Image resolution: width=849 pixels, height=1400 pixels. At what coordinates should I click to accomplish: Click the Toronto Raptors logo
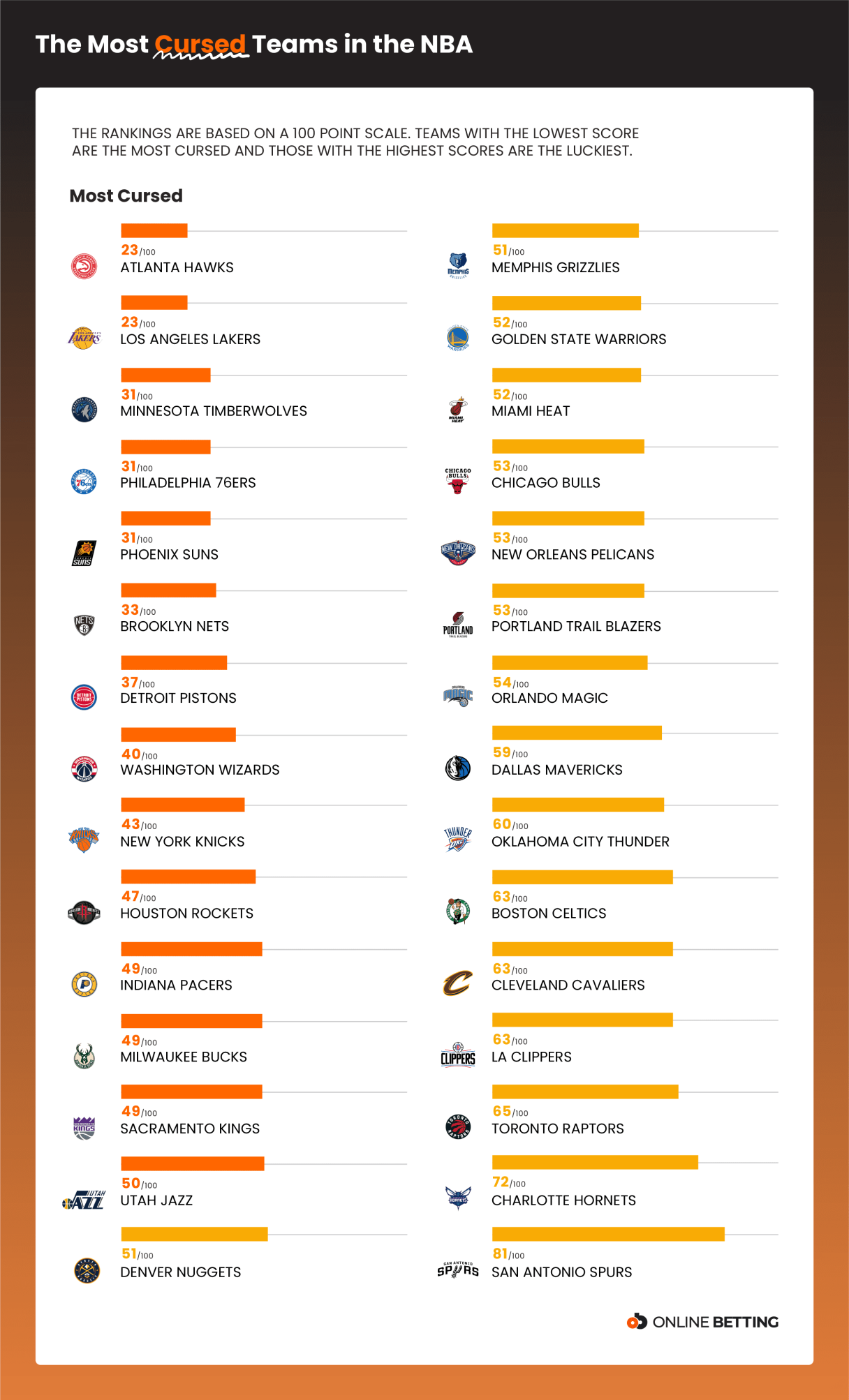tap(458, 1126)
